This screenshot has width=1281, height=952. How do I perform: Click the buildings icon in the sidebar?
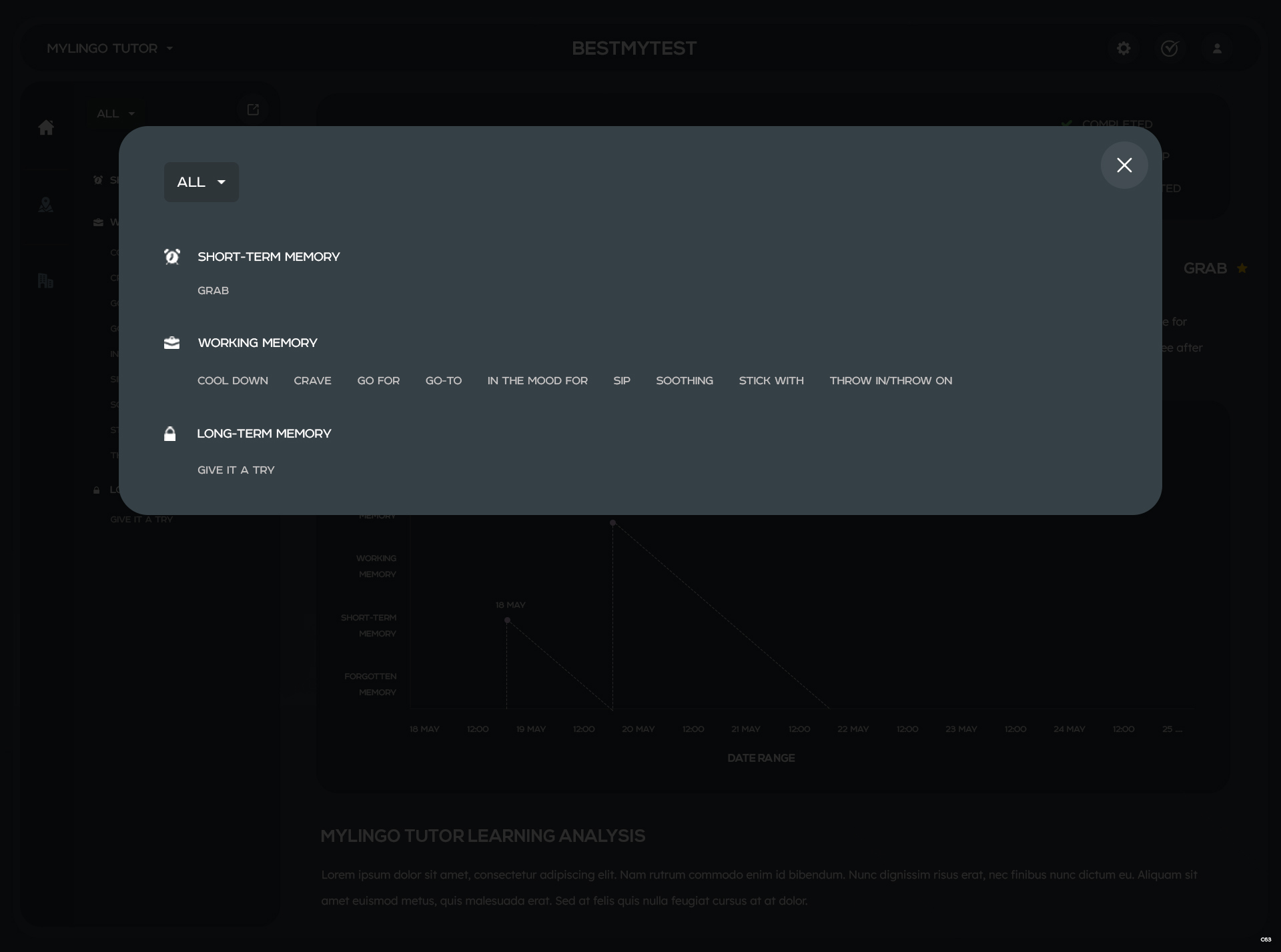click(45, 280)
